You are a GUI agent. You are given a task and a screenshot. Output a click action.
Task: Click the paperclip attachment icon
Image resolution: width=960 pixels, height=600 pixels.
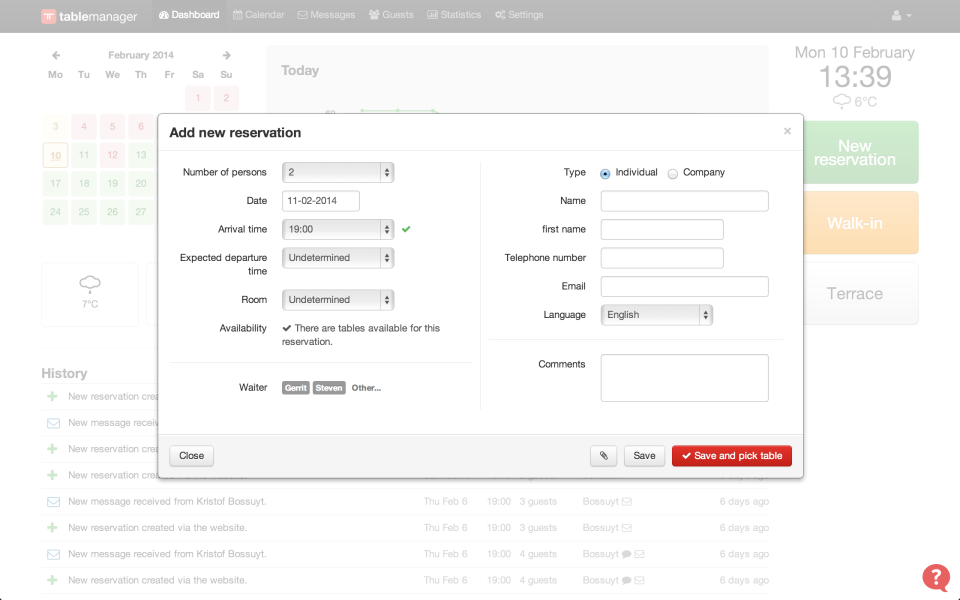click(602, 455)
